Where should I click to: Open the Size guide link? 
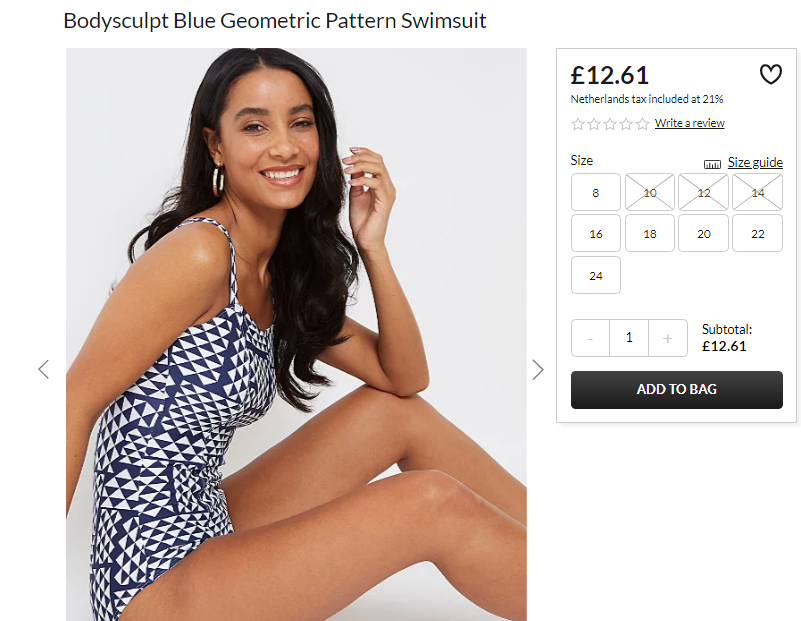pos(755,162)
